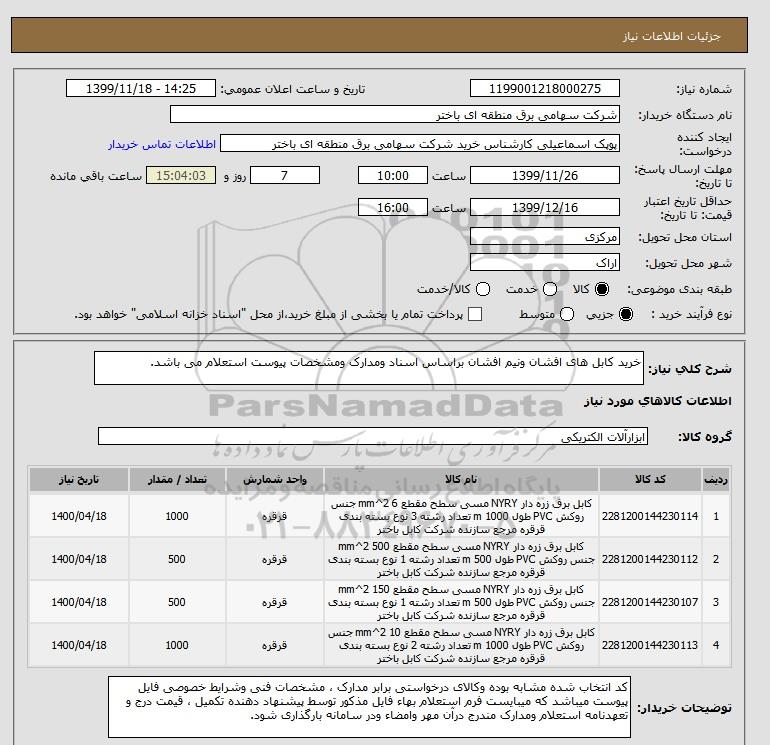Click the buyer name field شرکت سهامی برق منطقه ای باختر
This screenshot has width=770, height=745.
(x=395, y=114)
